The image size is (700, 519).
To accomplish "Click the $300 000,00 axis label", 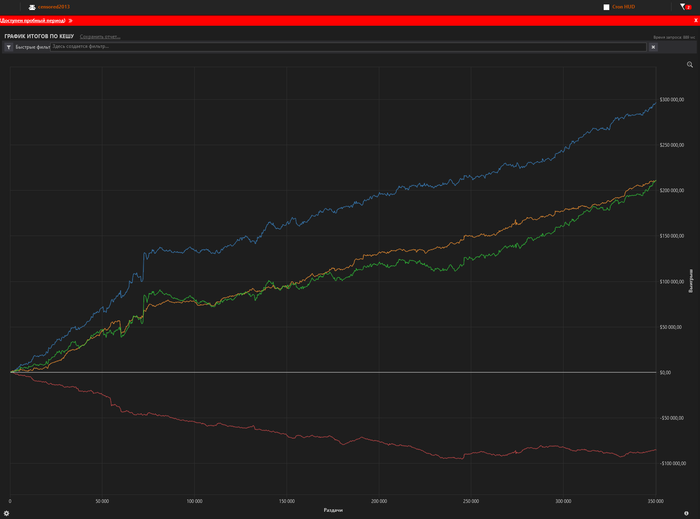I will point(671,100).
